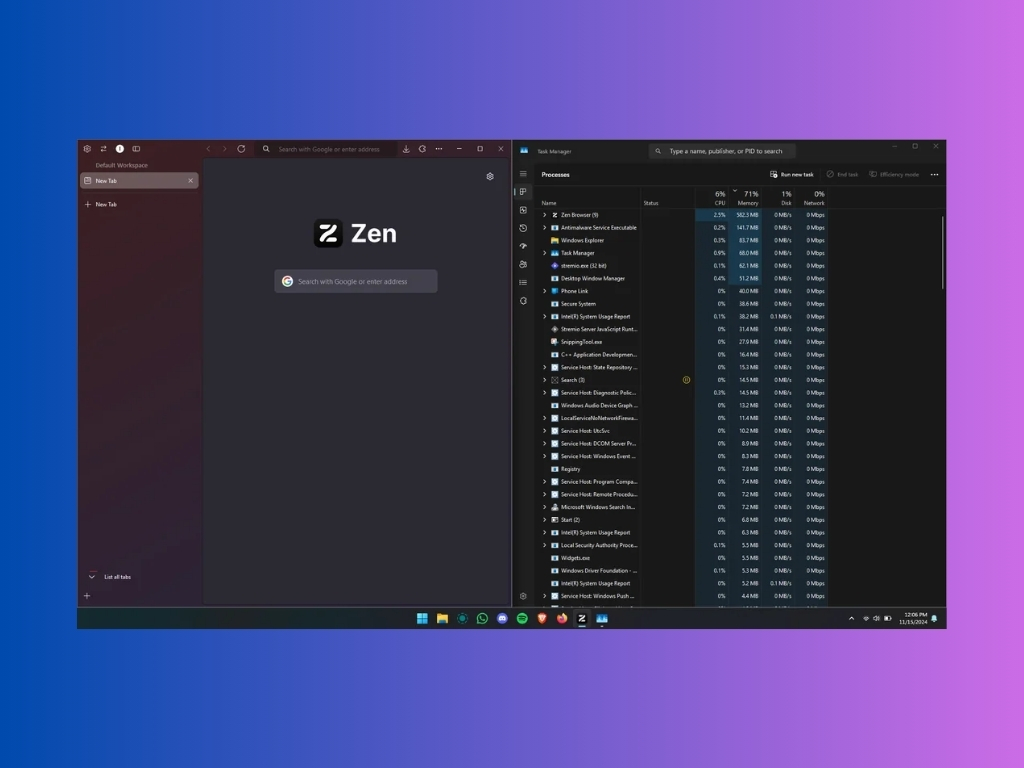1024x768 pixels.
Task: Select Processes page icon in Task Manager sidebar
Action: click(x=523, y=192)
